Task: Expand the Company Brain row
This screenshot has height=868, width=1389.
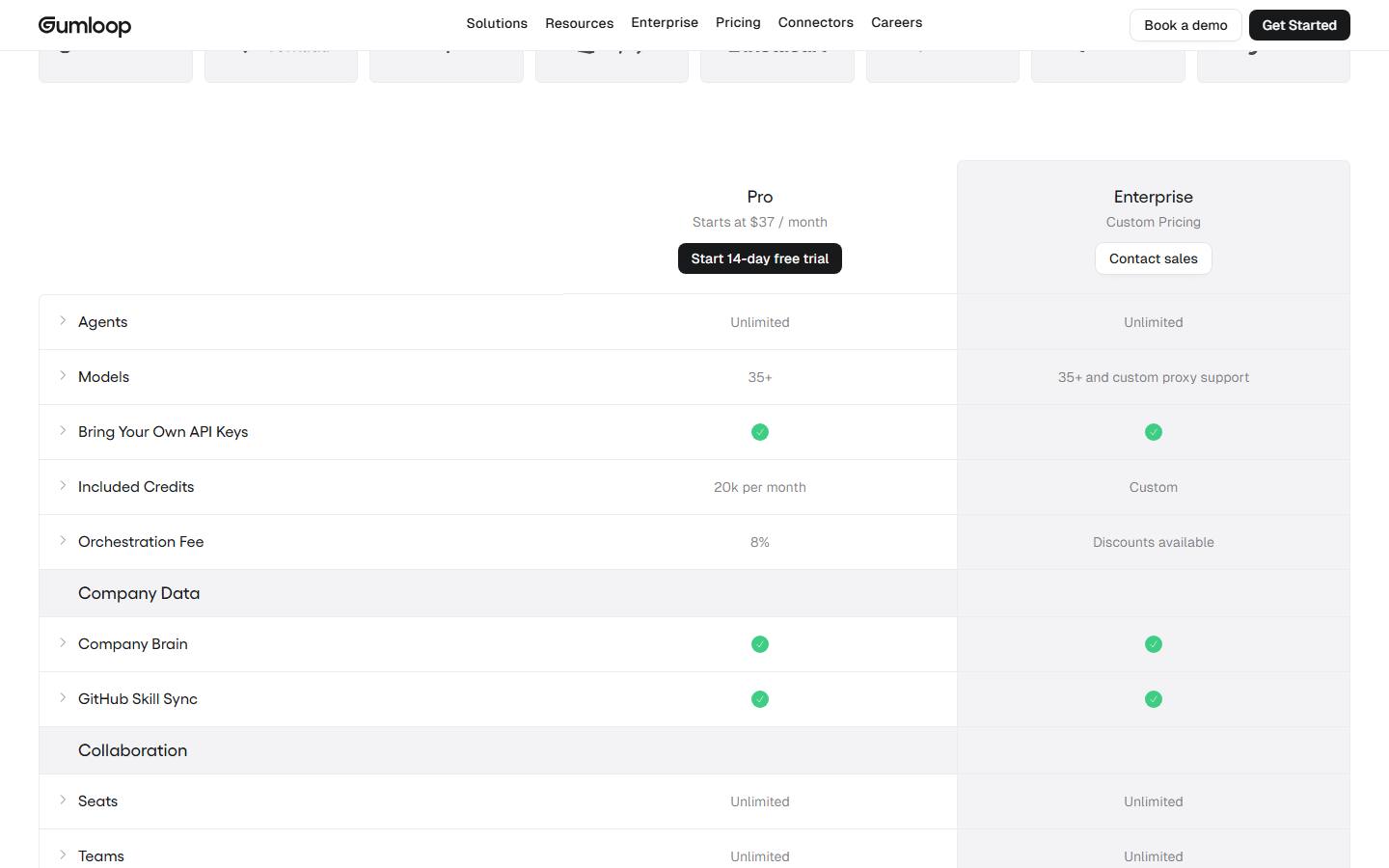Action: point(63,643)
